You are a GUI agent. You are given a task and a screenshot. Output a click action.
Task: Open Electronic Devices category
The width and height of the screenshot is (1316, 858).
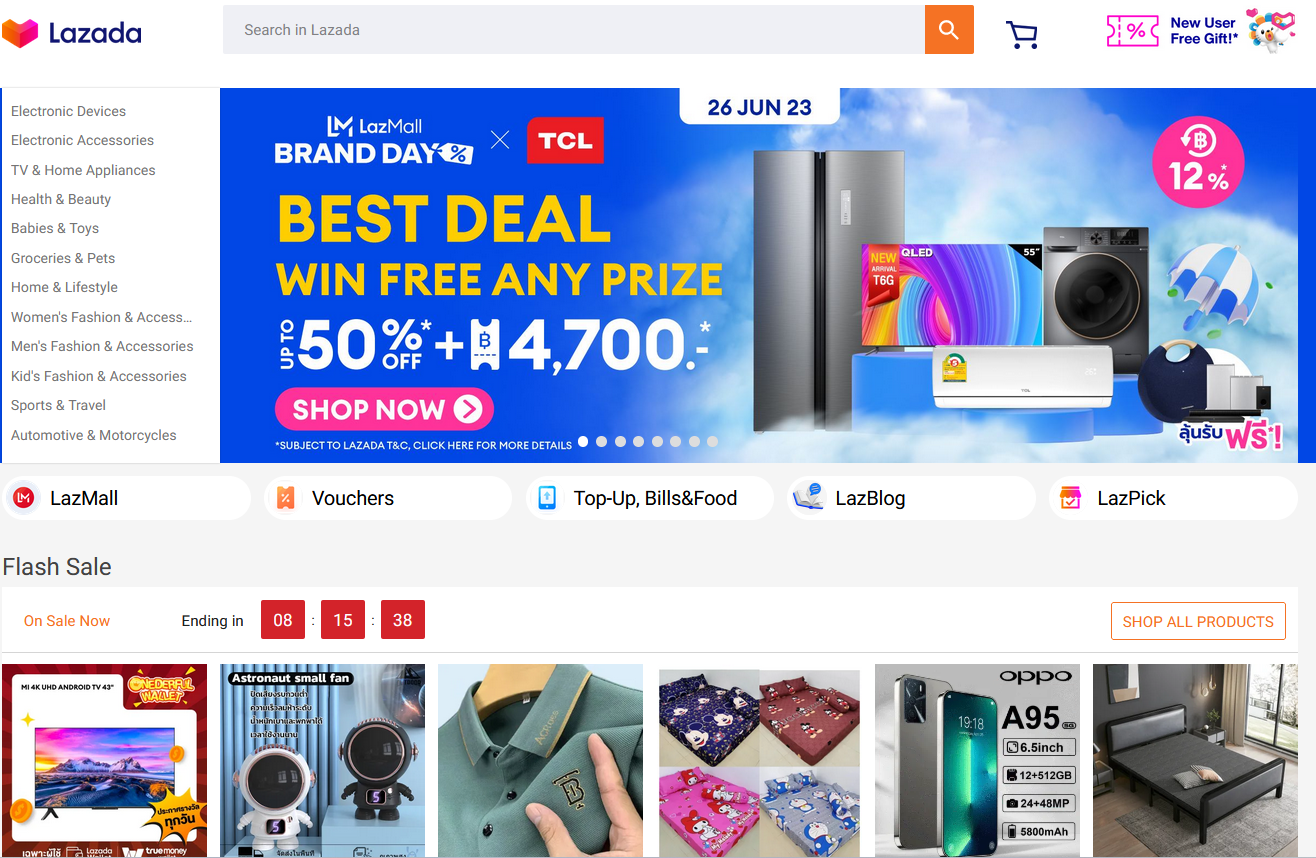pyautogui.click(x=68, y=111)
